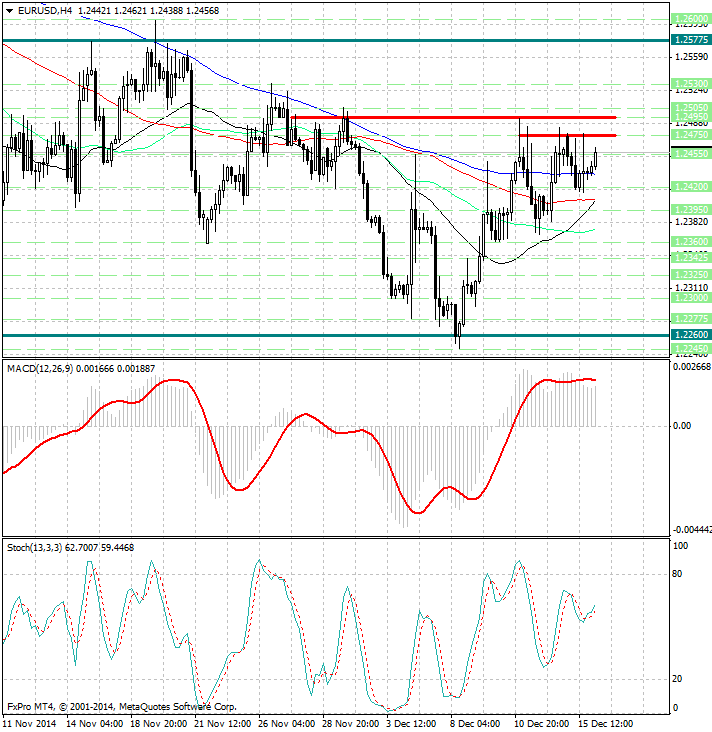Select the 1.22600 teal price label
This screenshot has height=732, width=712.
coord(692,335)
